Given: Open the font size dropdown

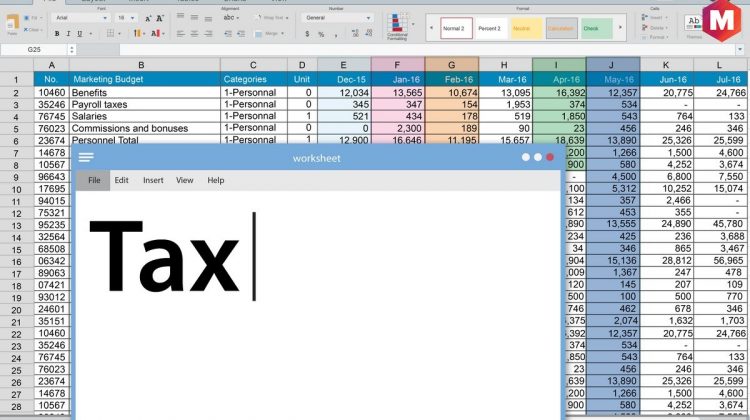Looking at the screenshot, I should point(127,18).
